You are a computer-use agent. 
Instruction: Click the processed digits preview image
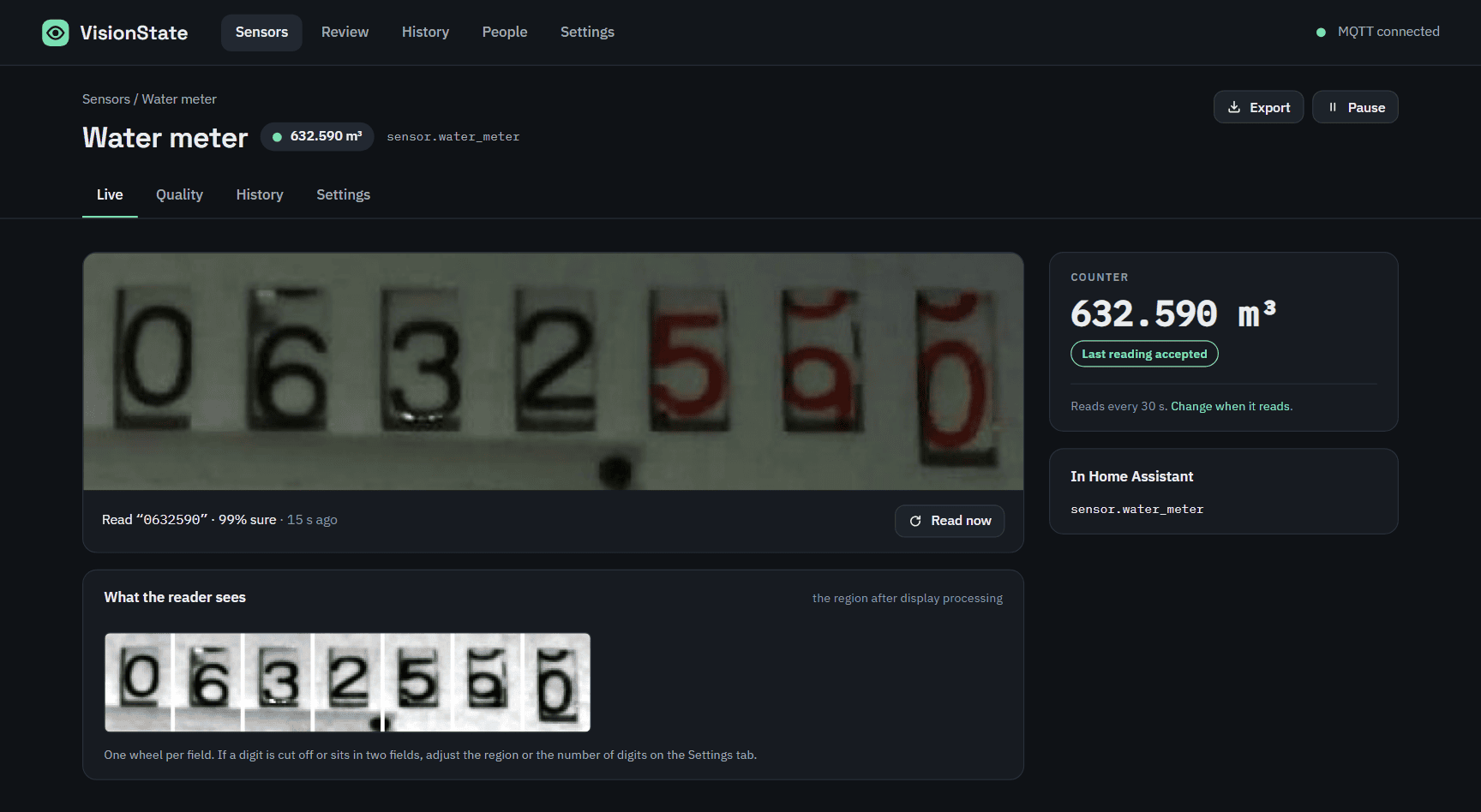point(347,682)
